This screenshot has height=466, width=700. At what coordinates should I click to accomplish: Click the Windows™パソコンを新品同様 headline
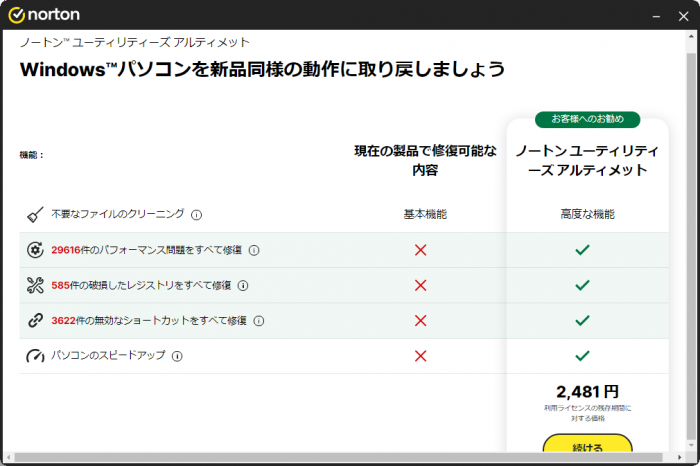(262, 70)
